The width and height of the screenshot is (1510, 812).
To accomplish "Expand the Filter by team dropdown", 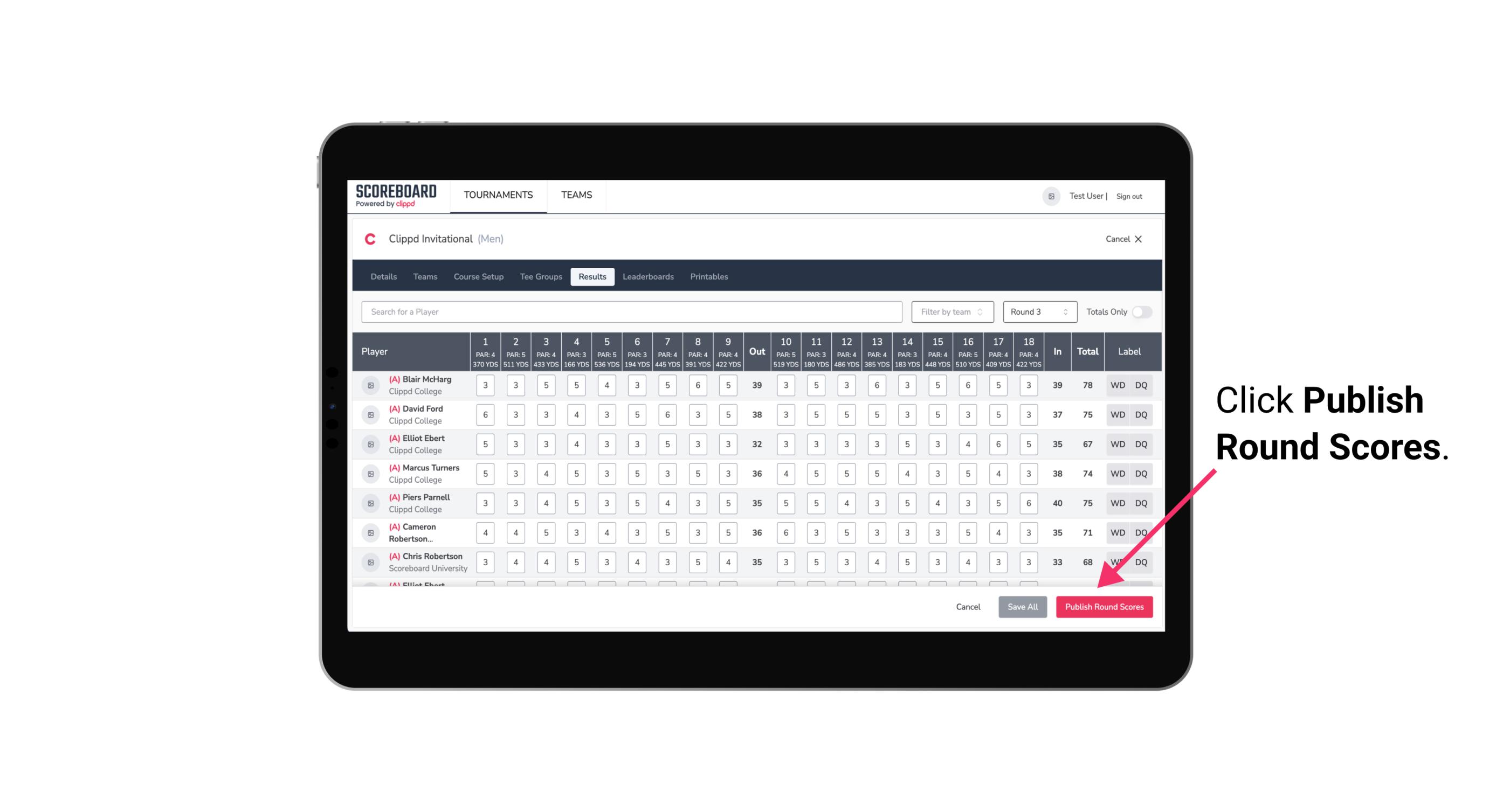I will [951, 311].
